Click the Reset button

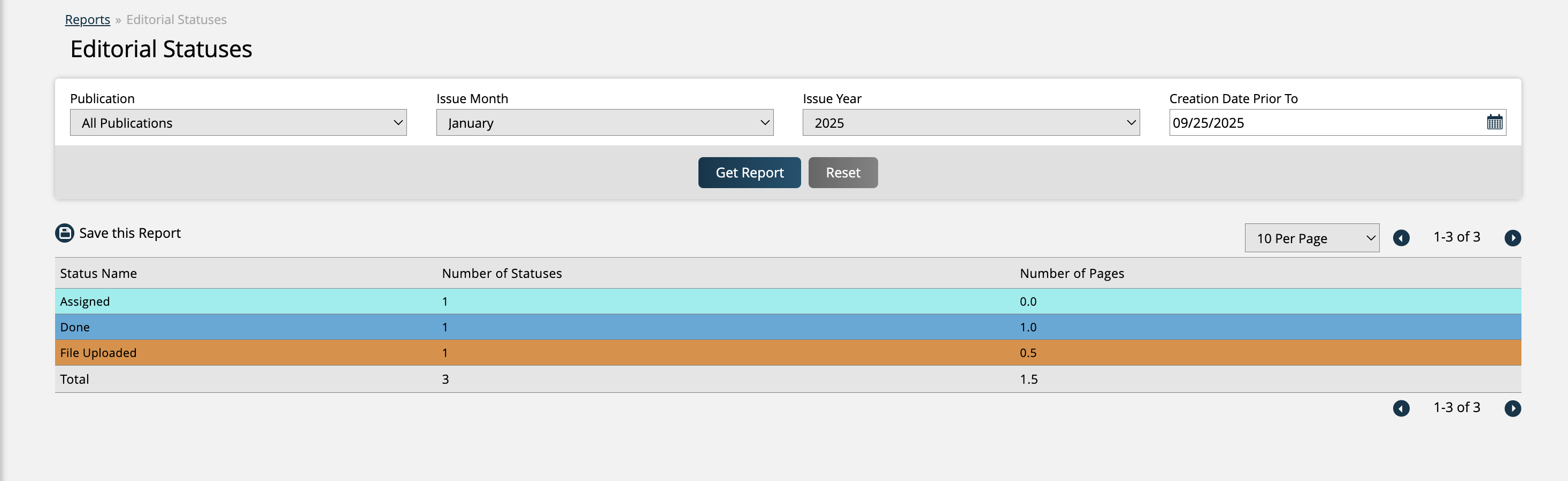[x=842, y=173]
